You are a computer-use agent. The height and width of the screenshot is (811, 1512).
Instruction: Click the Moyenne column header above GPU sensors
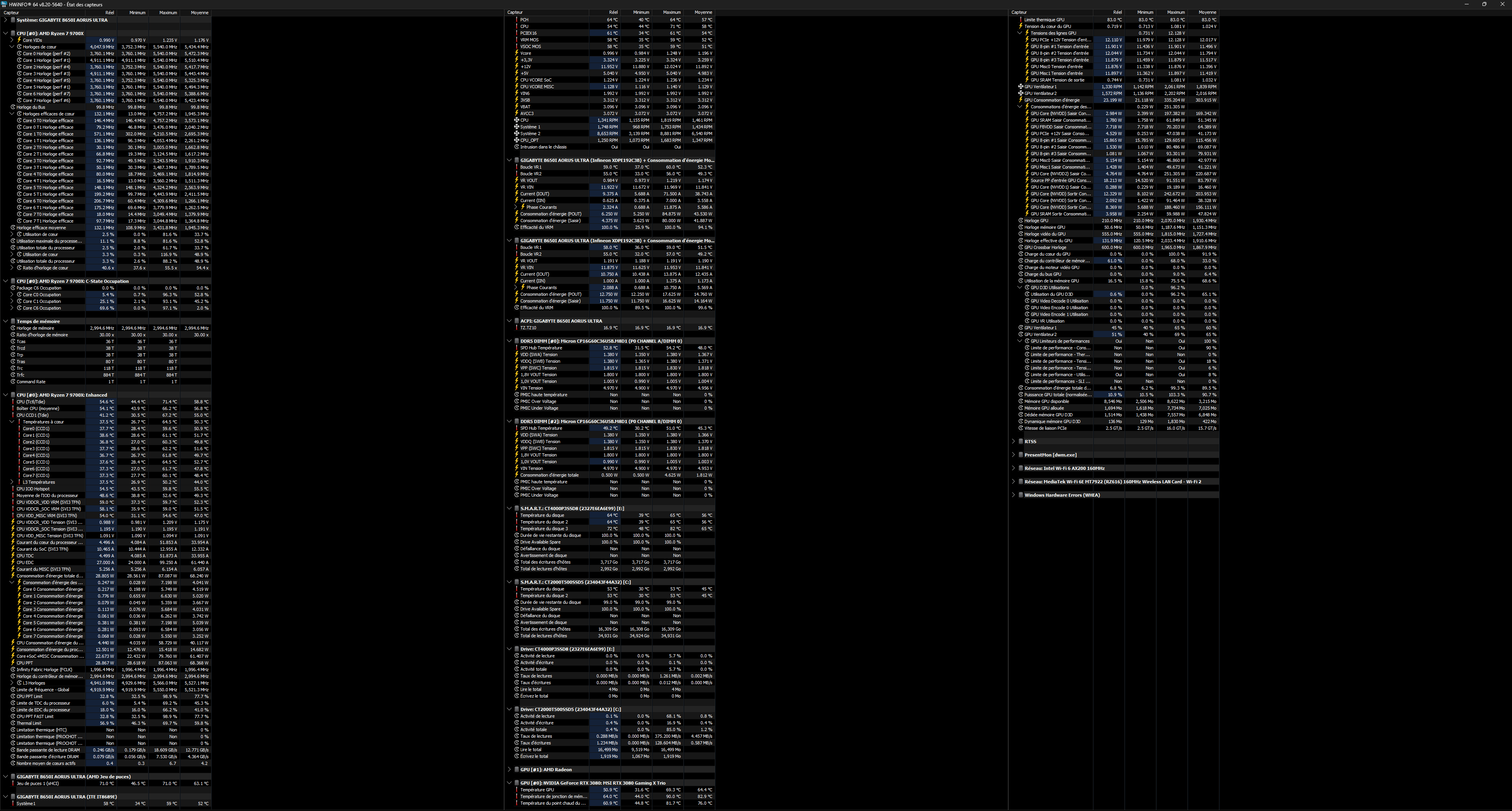(x=1207, y=12)
